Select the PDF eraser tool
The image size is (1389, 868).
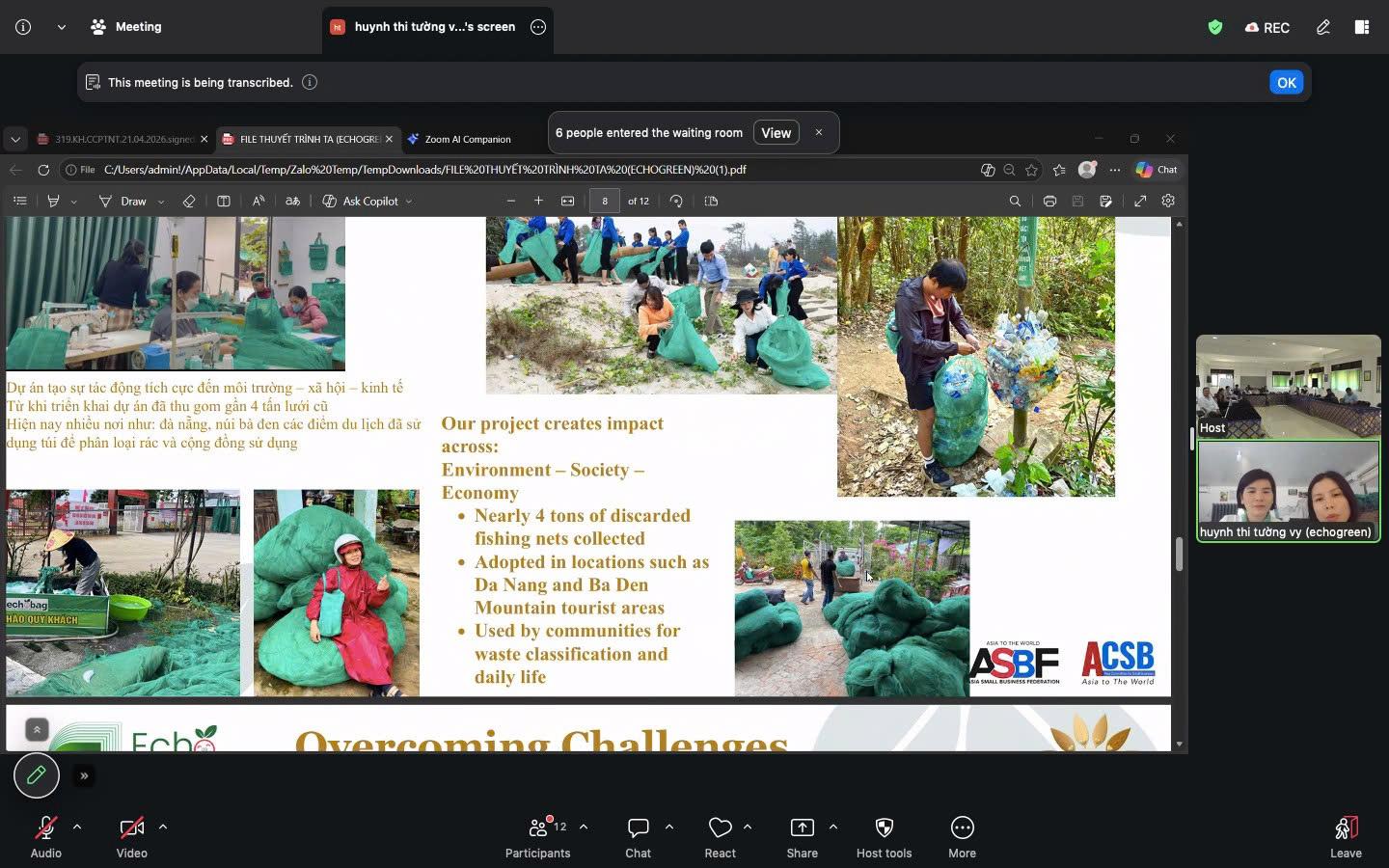tap(189, 202)
